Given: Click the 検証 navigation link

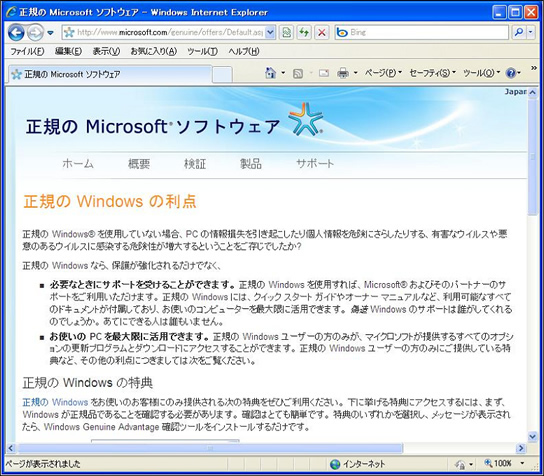Looking at the screenshot, I should (195, 163).
